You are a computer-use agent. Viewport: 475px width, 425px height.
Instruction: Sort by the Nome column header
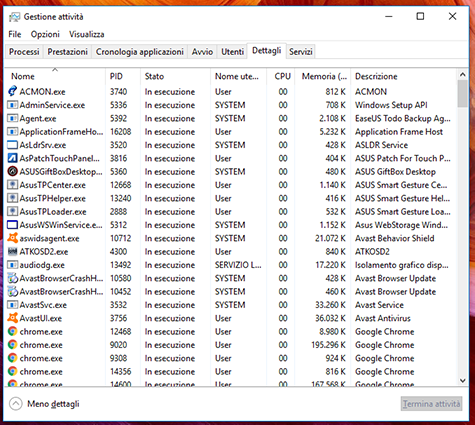tap(55, 76)
